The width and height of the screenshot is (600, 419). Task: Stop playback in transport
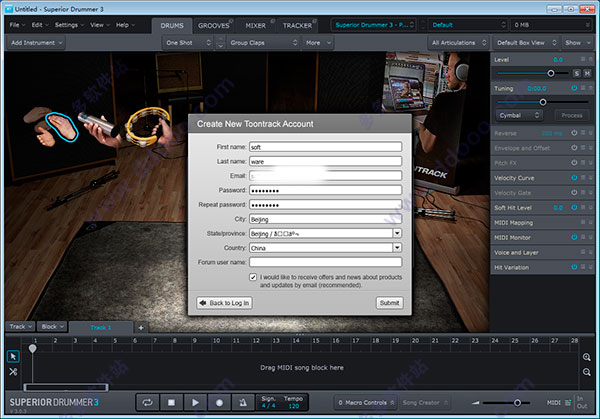pyautogui.click(x=171, y=403)
